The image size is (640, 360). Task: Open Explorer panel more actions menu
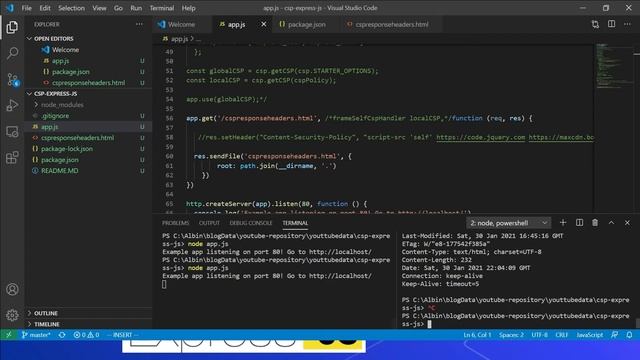click(139, 24)
